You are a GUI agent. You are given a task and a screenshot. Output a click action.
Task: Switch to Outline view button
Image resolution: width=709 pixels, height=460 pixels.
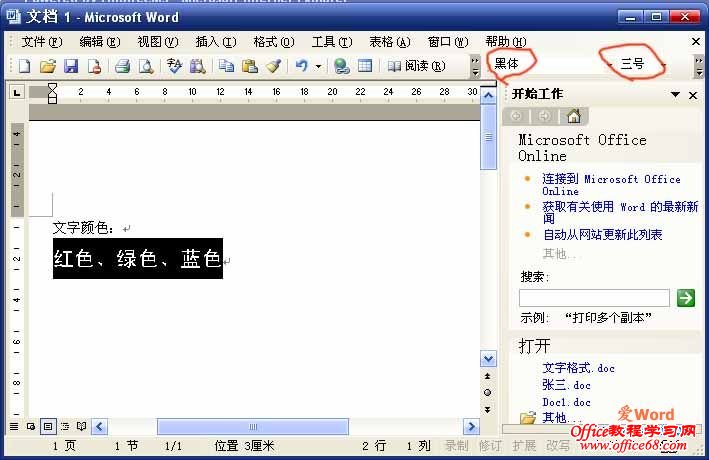pos(65,427)
